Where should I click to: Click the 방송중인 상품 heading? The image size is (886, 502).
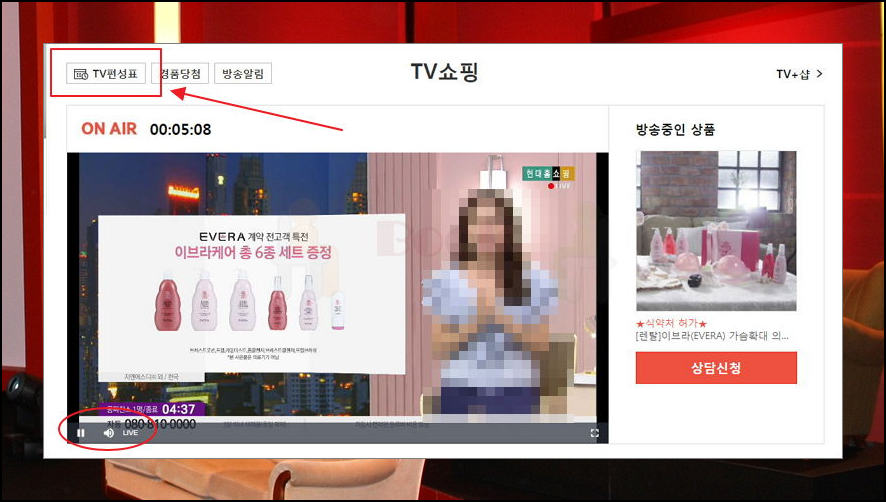675,129
